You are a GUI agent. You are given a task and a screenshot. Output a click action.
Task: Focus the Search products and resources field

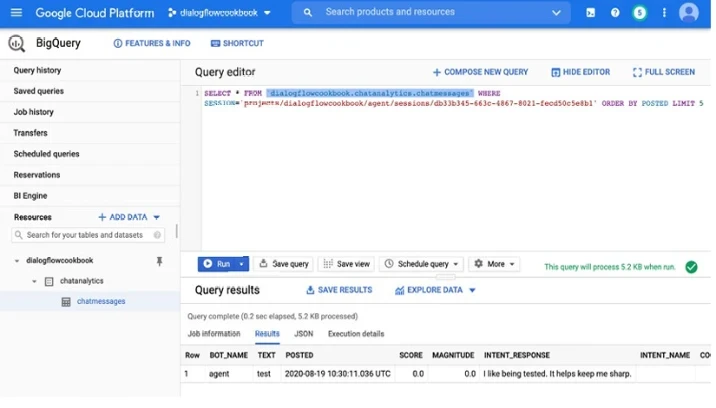[x=431, y=12]
